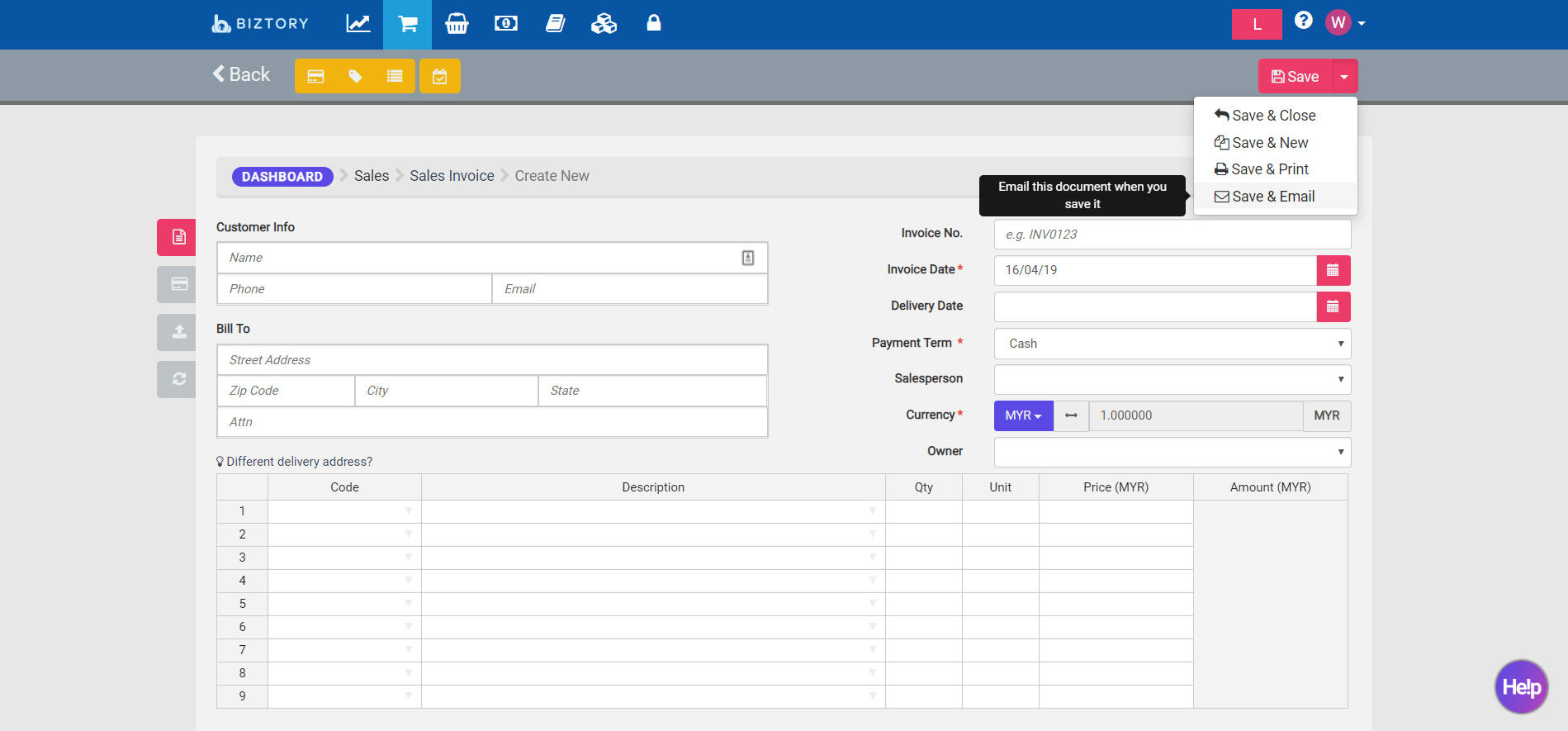
Task: Choose Save & New from menu
Action: click(1275, 143)
